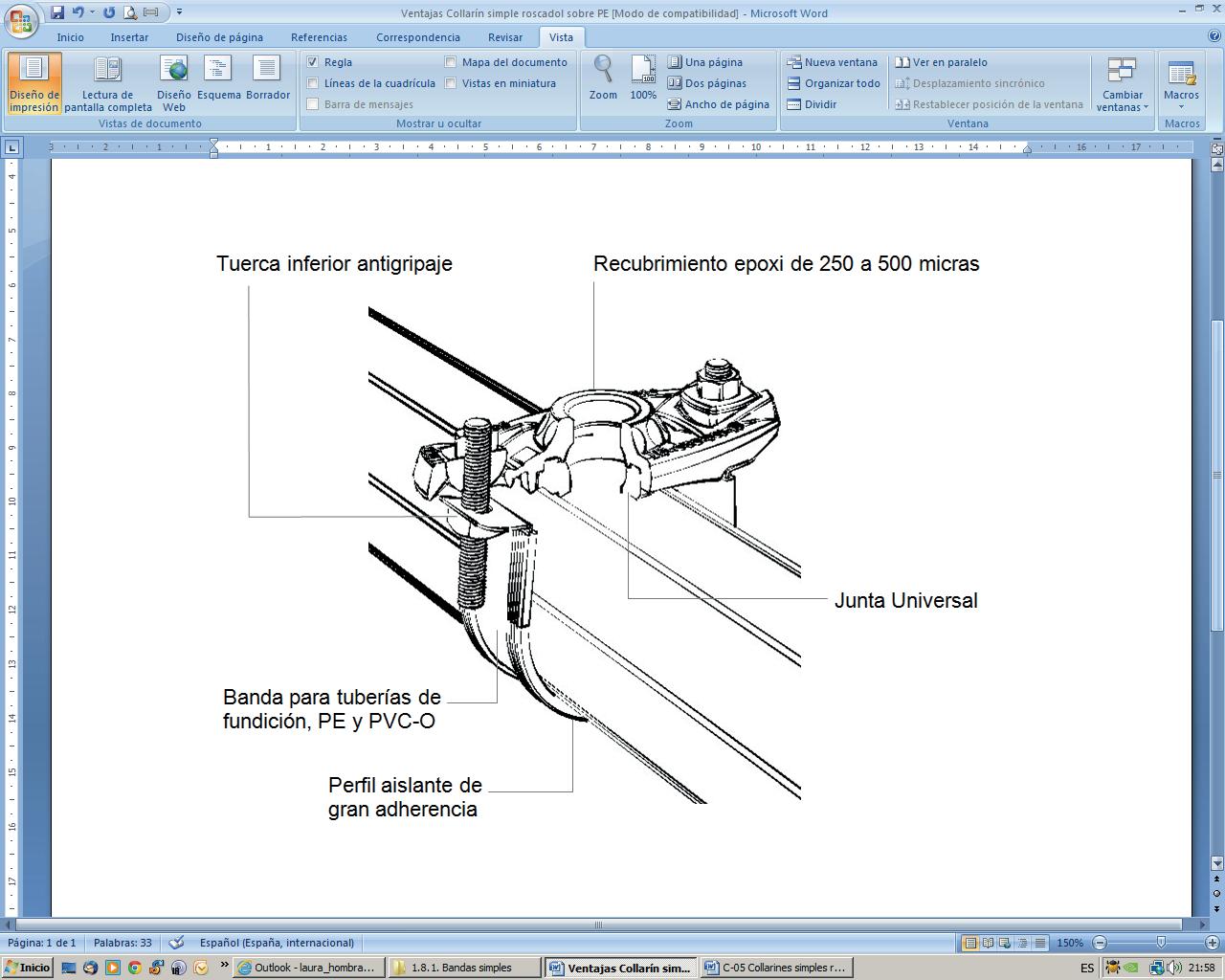Open Macros dropdown menu
The image size is (1225, 980).
[x=1181, y=83]
